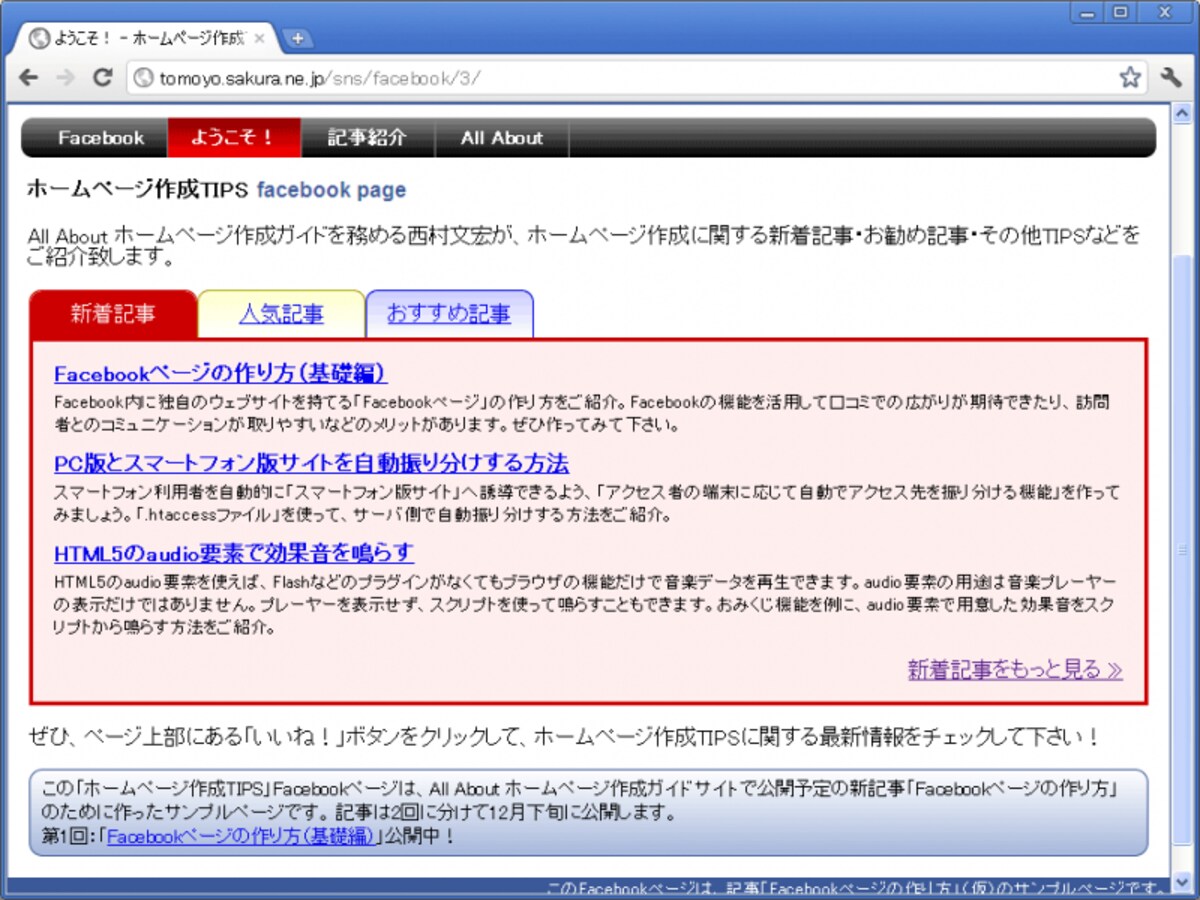The image size is (1200, 900).
Task: Open the All About navigation item
Action: click(x=502, y=138)
